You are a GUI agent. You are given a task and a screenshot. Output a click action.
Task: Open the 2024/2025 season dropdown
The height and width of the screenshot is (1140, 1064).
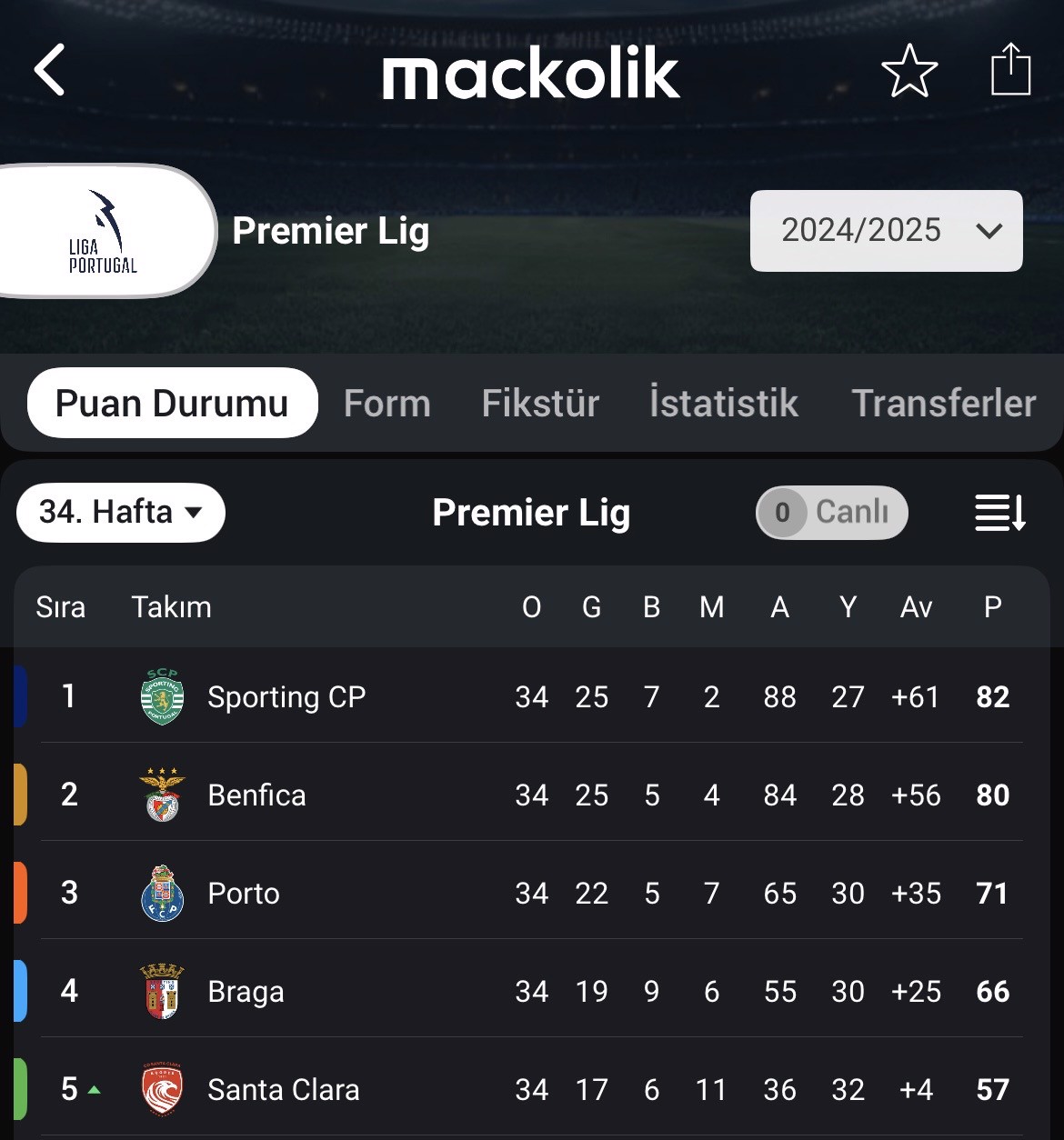click(887, 230)
